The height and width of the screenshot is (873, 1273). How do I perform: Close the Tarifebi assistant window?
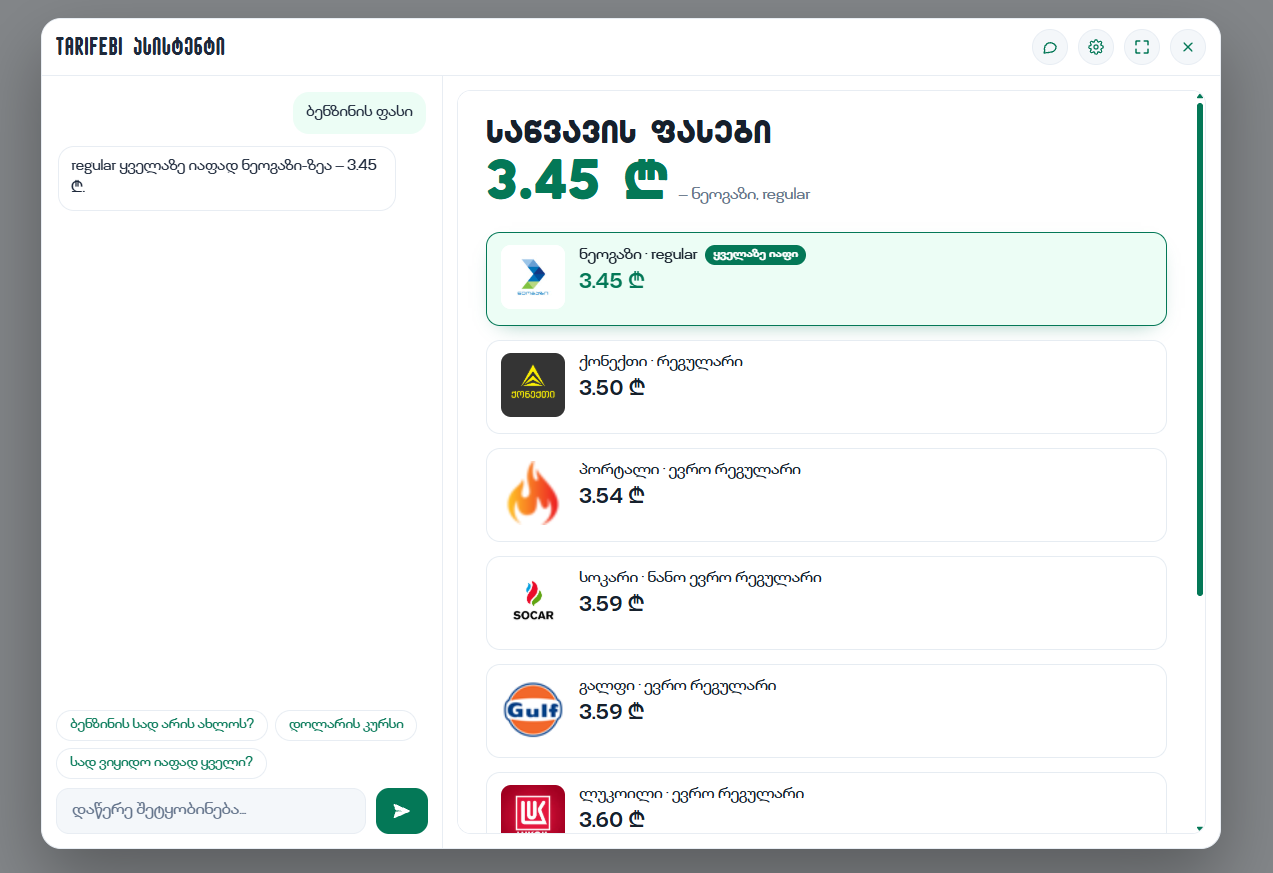pyautogui.click(x=1188, y=47)
